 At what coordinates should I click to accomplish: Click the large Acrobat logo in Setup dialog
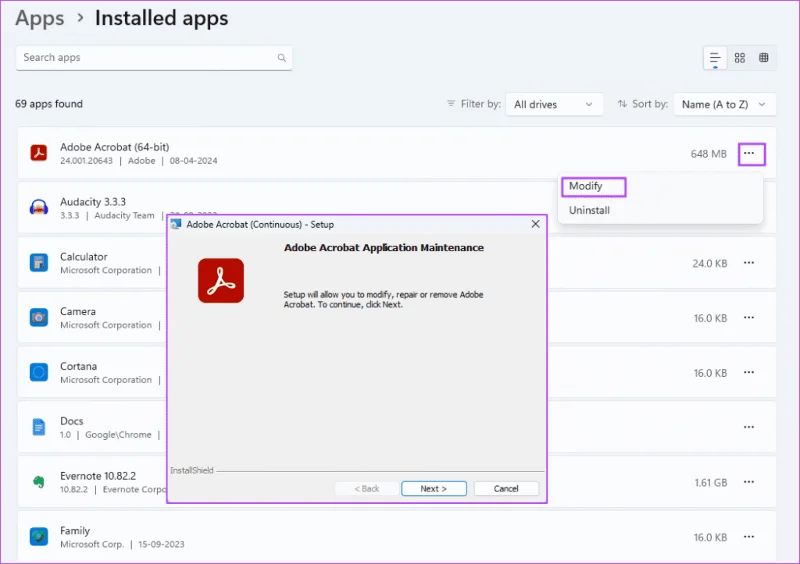[221, 281]
